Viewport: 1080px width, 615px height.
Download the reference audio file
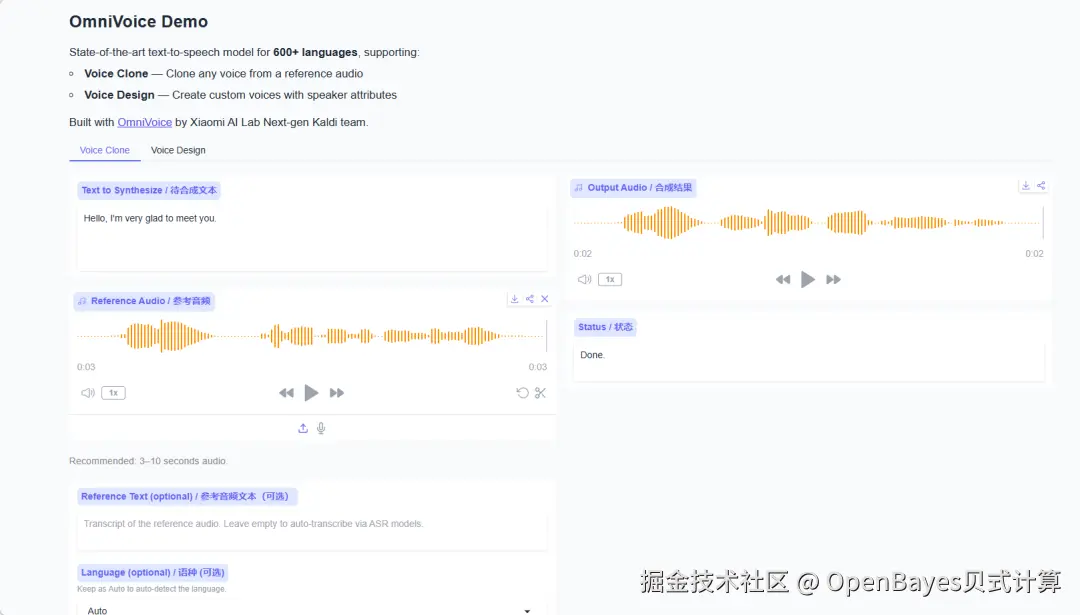[515, 299]
